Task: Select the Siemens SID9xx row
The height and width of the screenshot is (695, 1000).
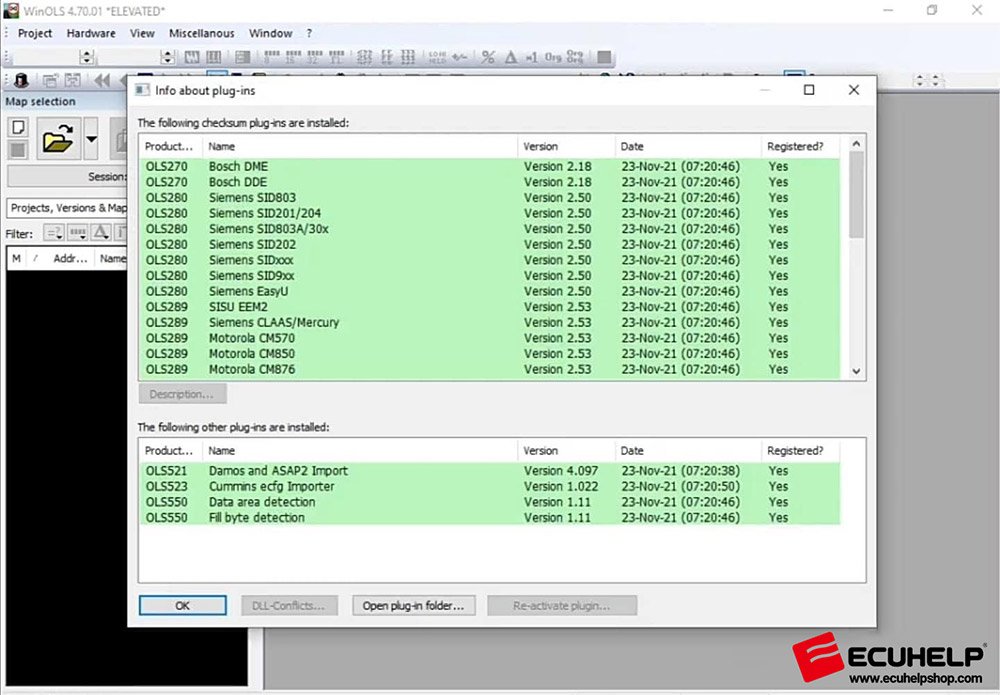Action: click(x=489, y=275)
